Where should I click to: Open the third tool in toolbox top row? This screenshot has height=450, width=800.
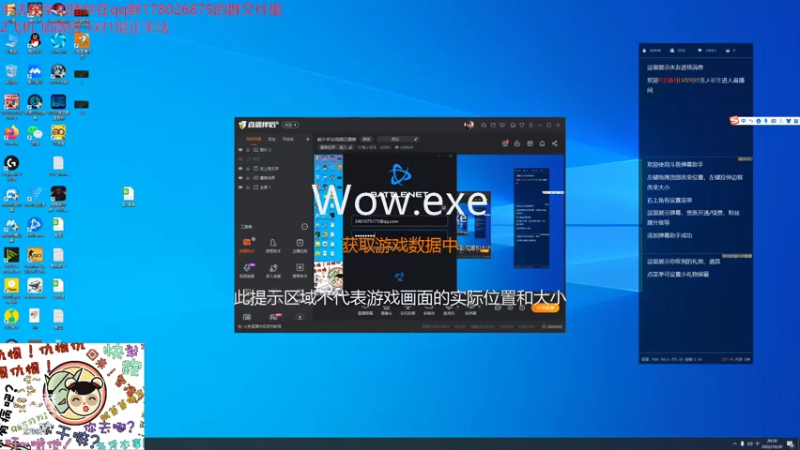point(299,245)
